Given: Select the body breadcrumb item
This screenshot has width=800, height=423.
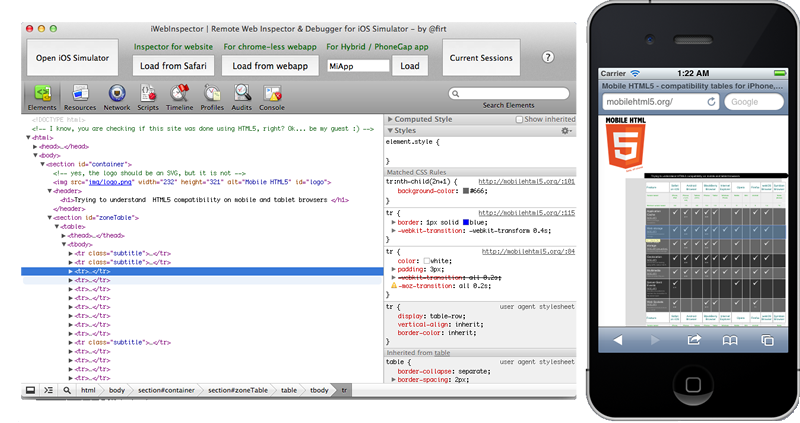Looking at the screenshot, I should 117,390.
